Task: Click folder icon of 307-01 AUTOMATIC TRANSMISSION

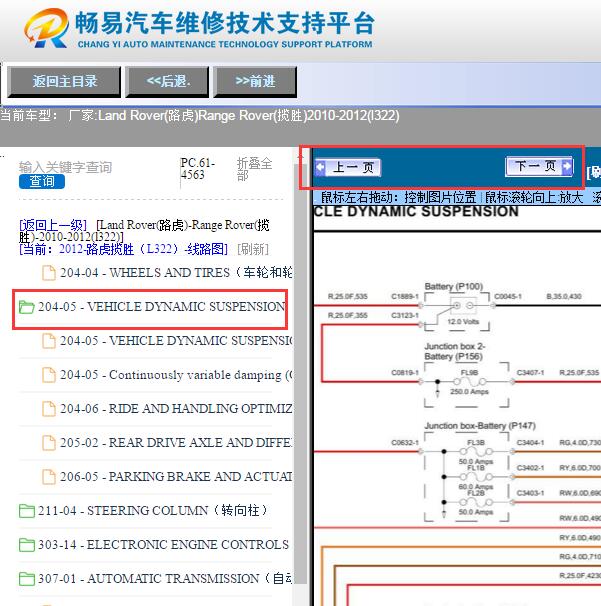Action: point(26,579)
